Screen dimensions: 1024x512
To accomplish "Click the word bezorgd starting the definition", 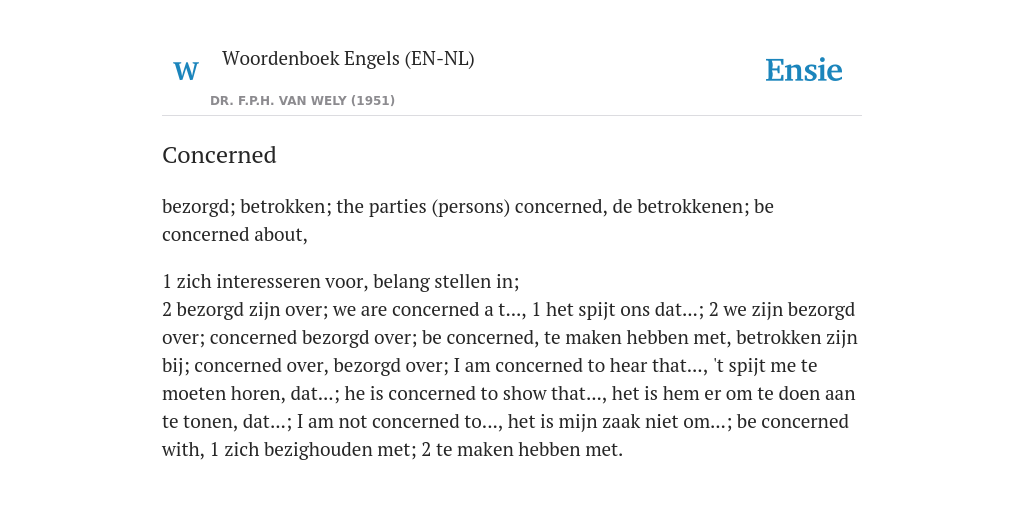I will [x=199, y=207].
